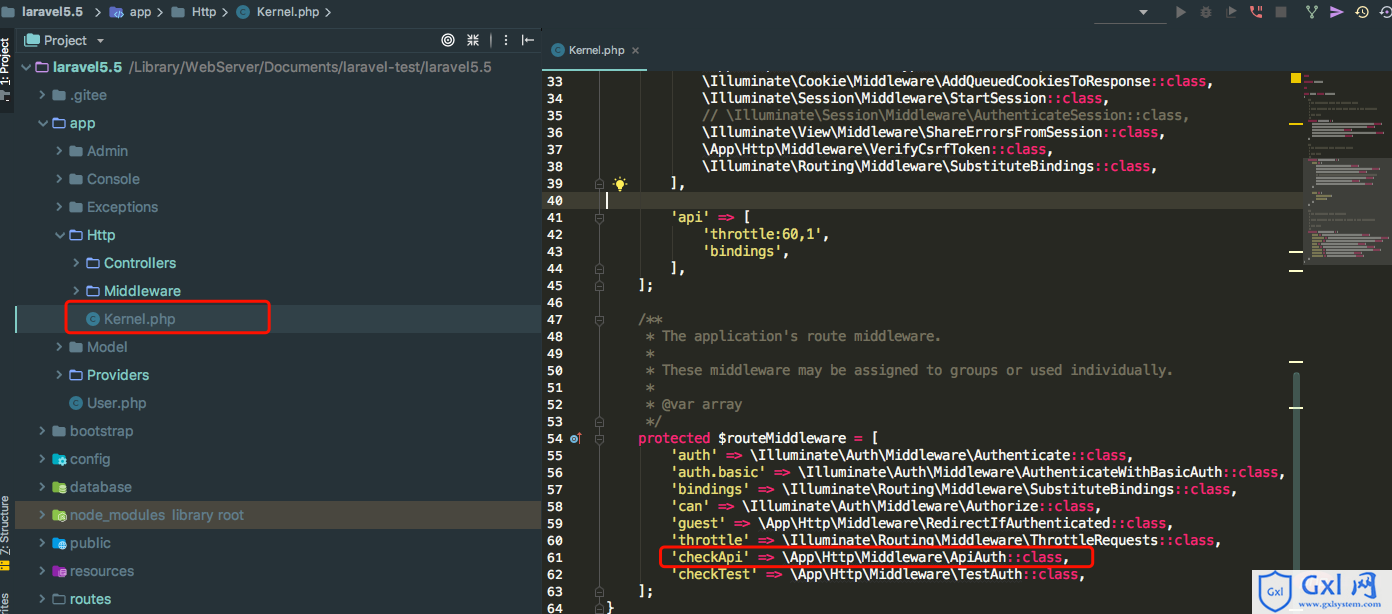Close the Kernel.php editor tab
1392x614 pixels.
pos(635,50)
